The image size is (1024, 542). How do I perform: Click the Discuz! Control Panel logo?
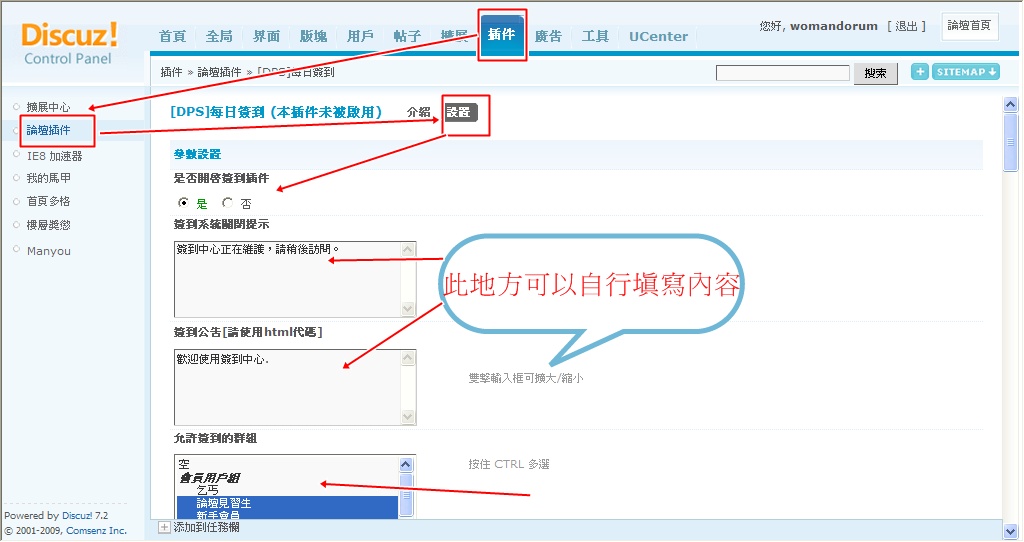[70, 44]
